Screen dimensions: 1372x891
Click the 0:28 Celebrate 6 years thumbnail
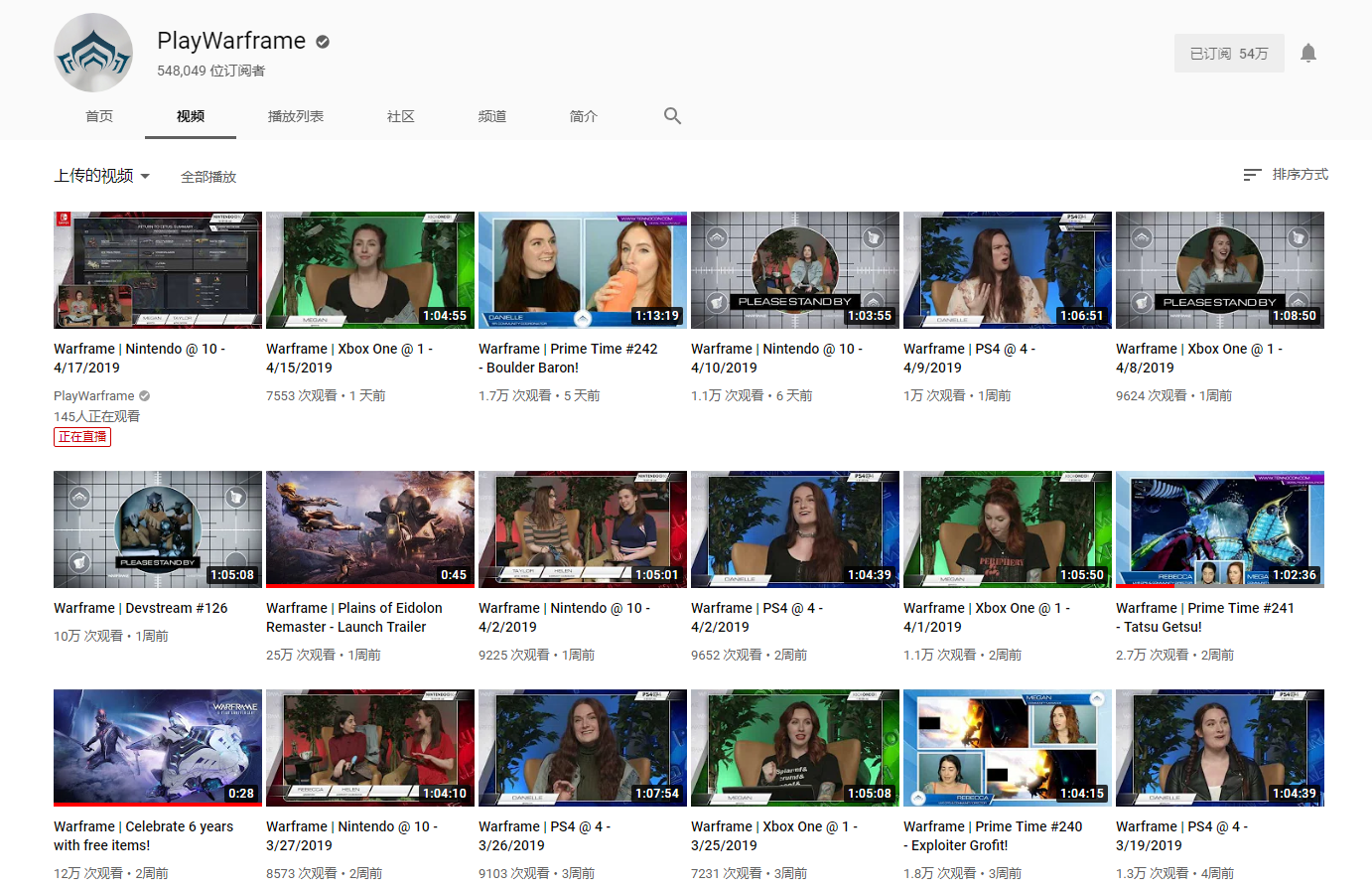[x=158, y=748]
